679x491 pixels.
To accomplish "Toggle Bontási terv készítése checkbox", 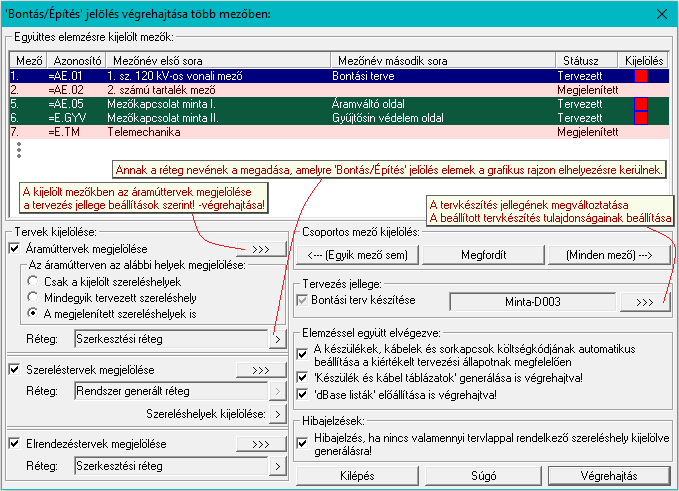I will click(x=302, y=300).
